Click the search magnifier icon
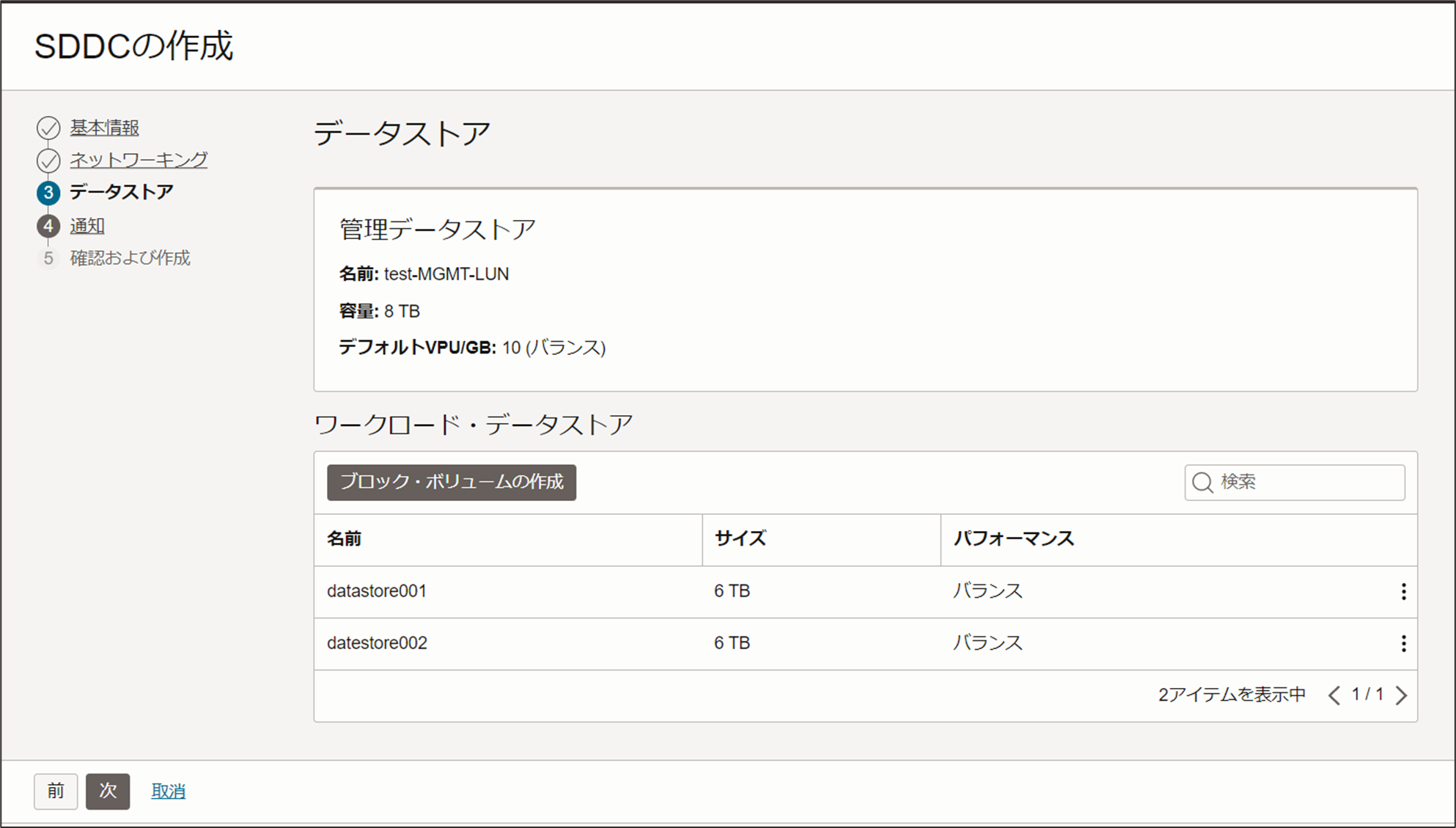This screenshot has width=1456, height=828. (x=1202, y=483)
